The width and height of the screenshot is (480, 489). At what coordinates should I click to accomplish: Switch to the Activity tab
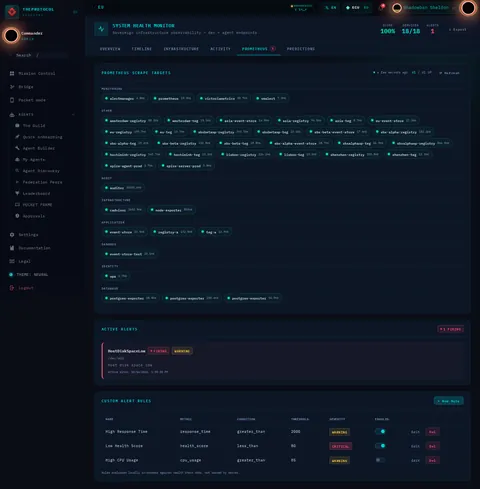pos(220,49)
